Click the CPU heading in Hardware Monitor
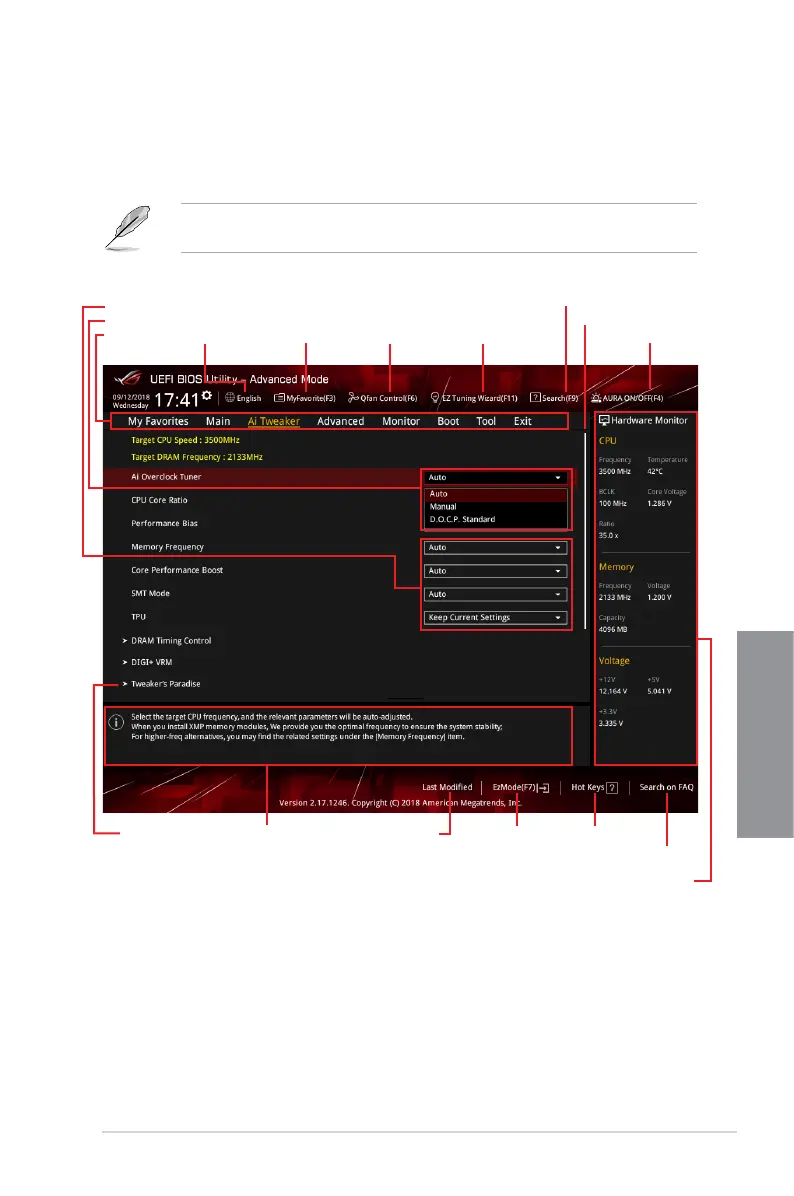This screenshot has width=794, height=1196. pos(607,441)
